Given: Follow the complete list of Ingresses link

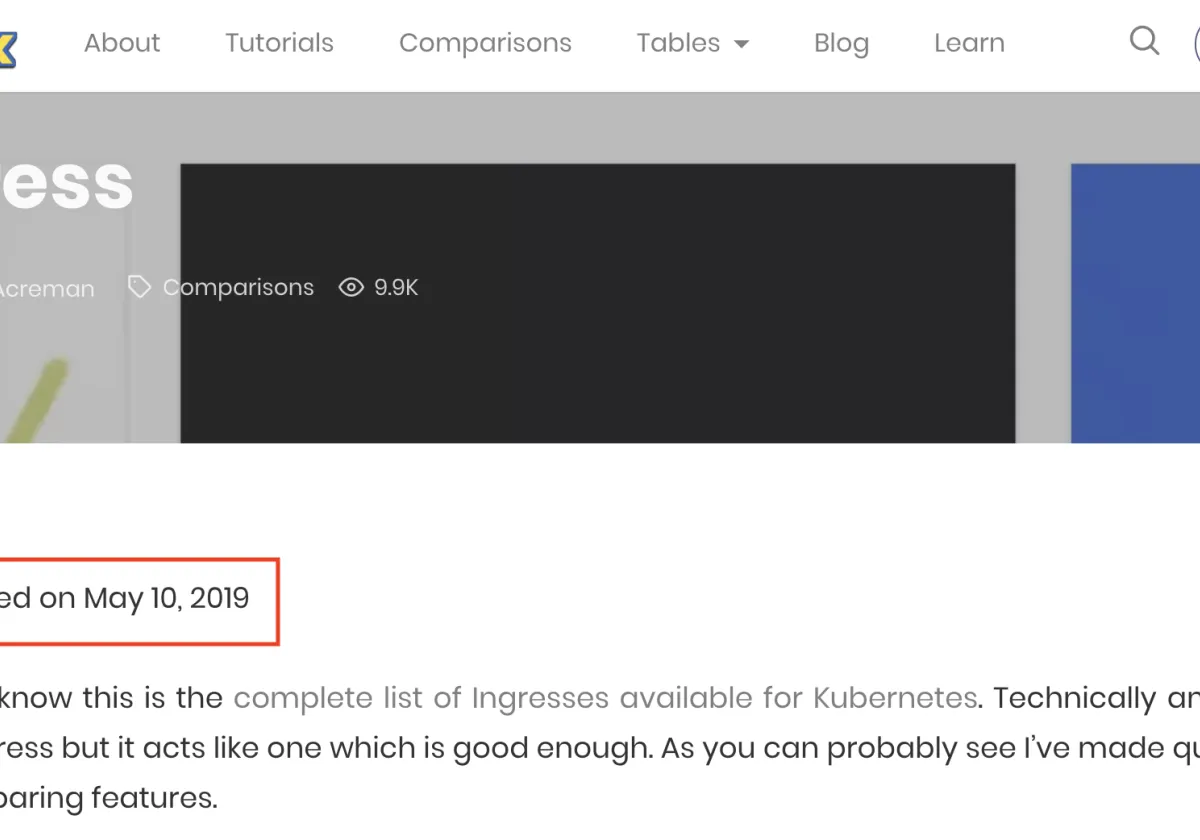Looking at the screenshot, I should [x=605, y=697].
